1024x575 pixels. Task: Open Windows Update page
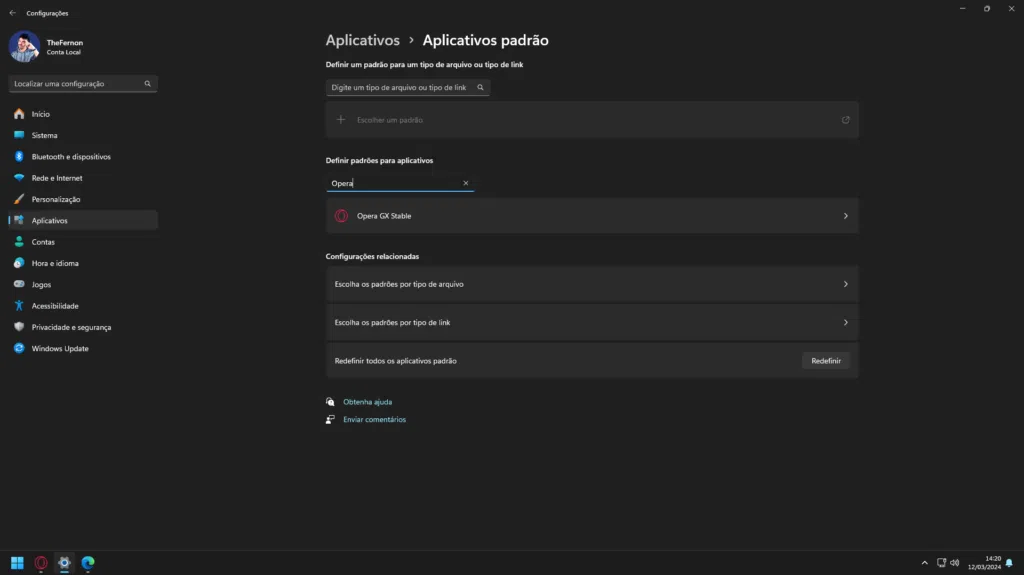pos(83,348)
